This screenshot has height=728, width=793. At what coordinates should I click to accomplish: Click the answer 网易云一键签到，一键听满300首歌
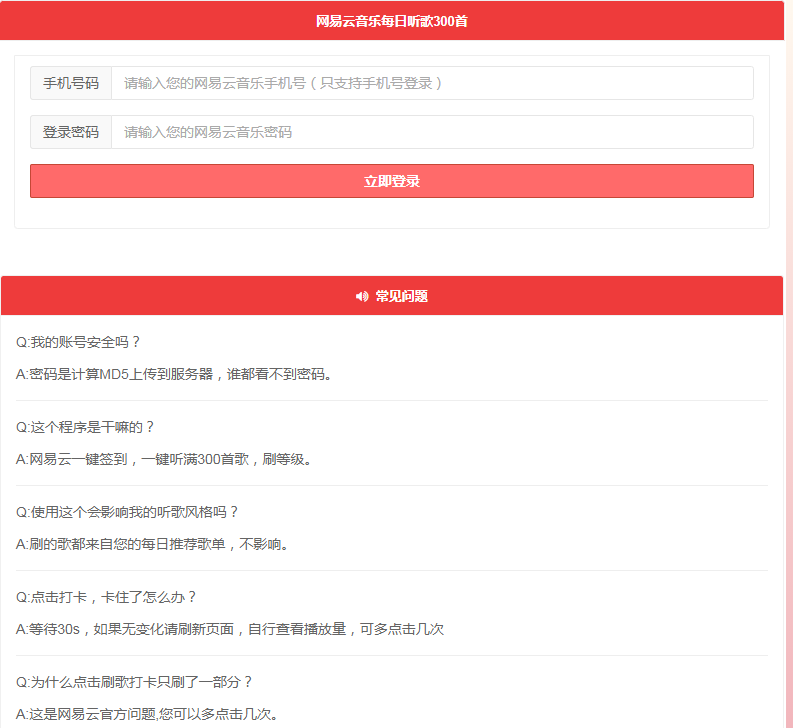(x=164, y=459)
